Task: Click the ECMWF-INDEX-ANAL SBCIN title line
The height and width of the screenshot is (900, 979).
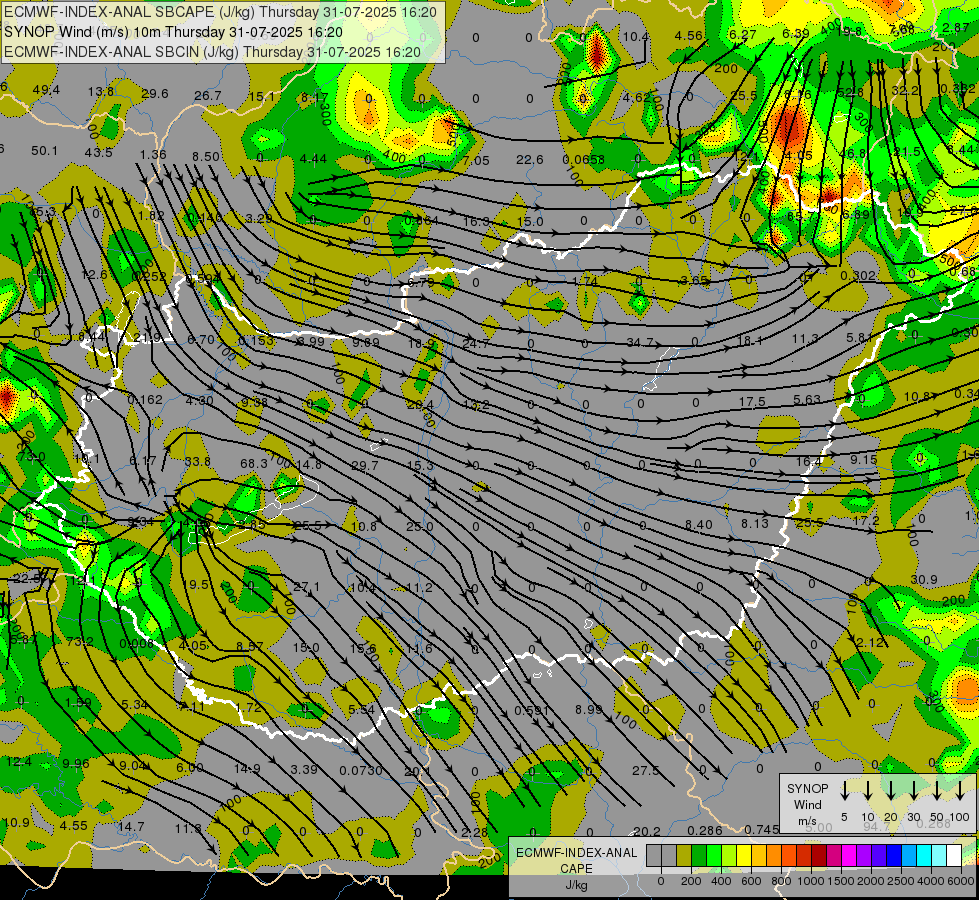Action: pyautogui.click(x=212, y=52)
